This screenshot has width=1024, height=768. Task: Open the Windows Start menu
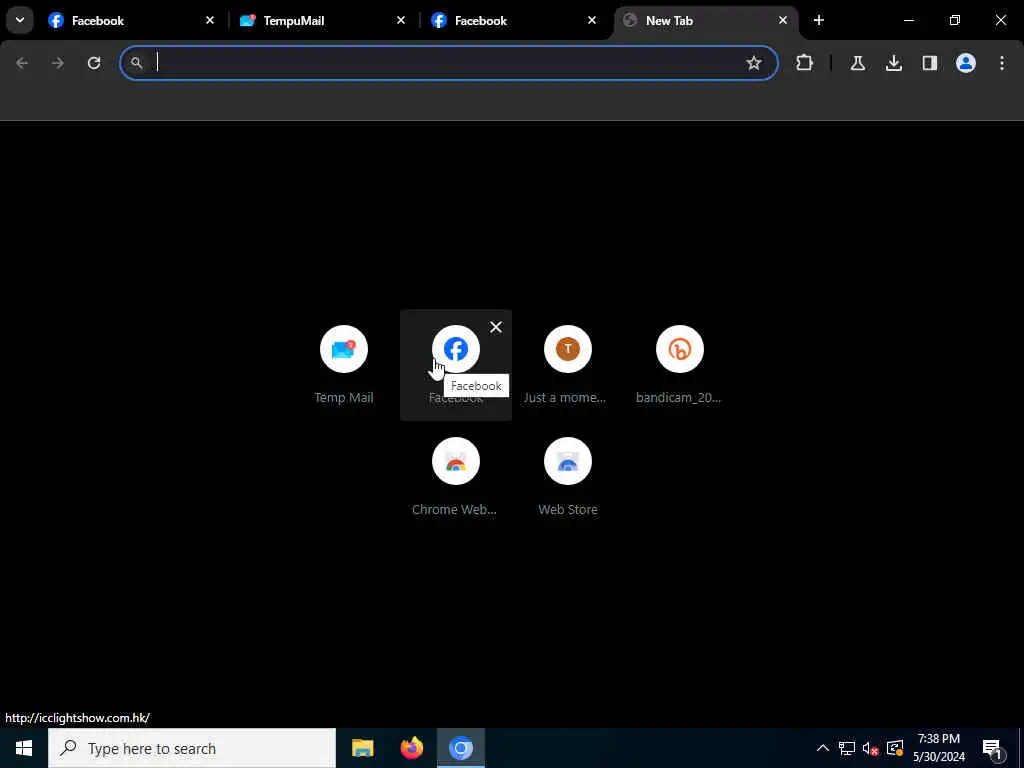(24, 748)
